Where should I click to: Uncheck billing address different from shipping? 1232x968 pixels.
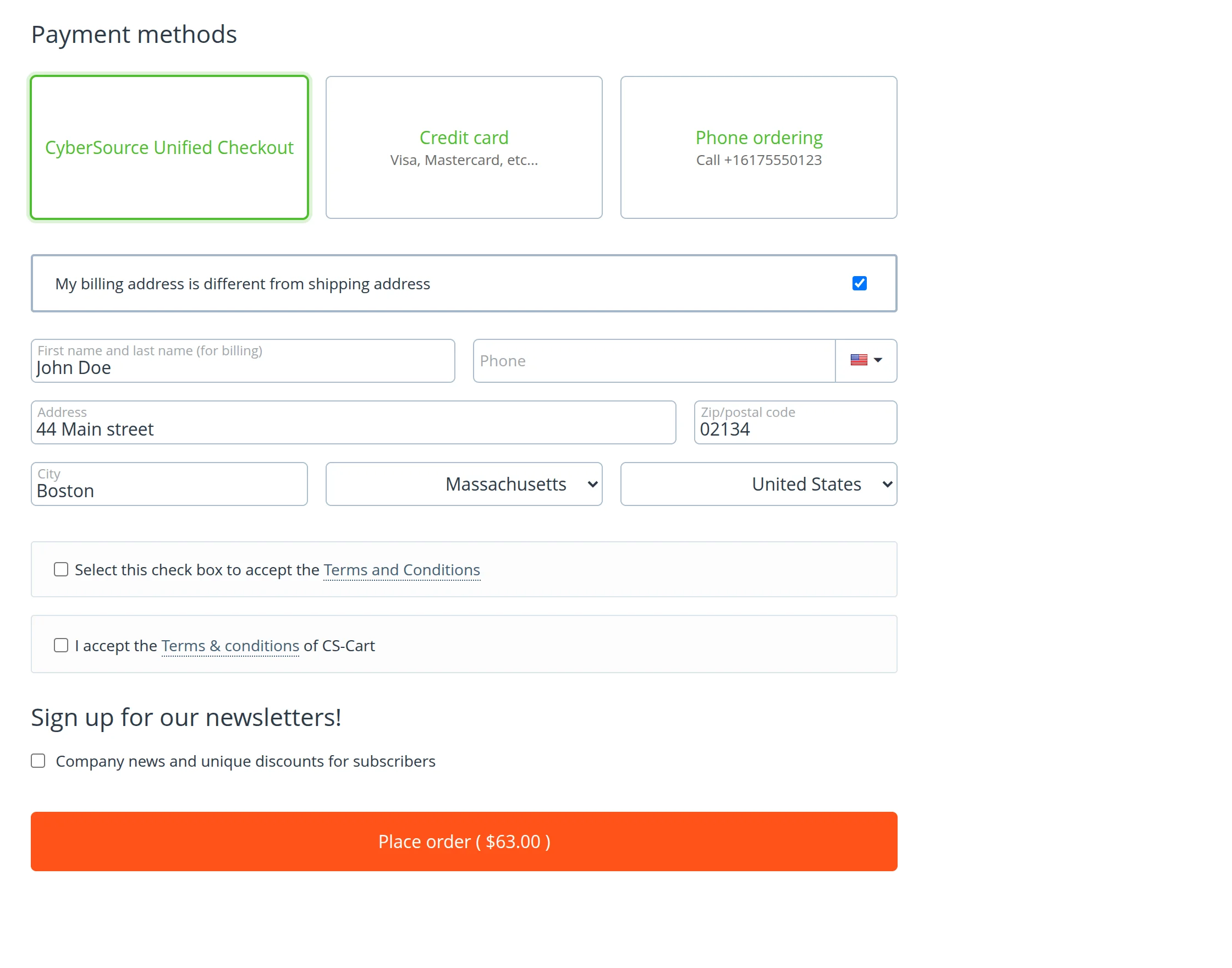tap(859, 283)
